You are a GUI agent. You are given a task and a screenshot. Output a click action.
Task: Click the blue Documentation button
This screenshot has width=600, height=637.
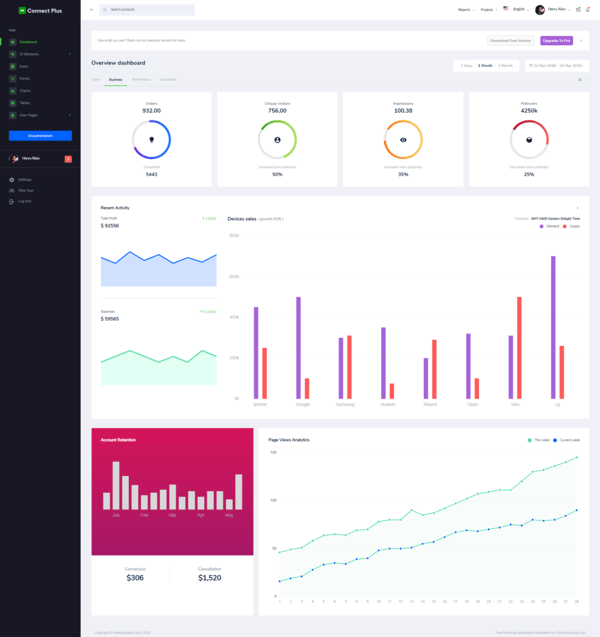point(40,135)
